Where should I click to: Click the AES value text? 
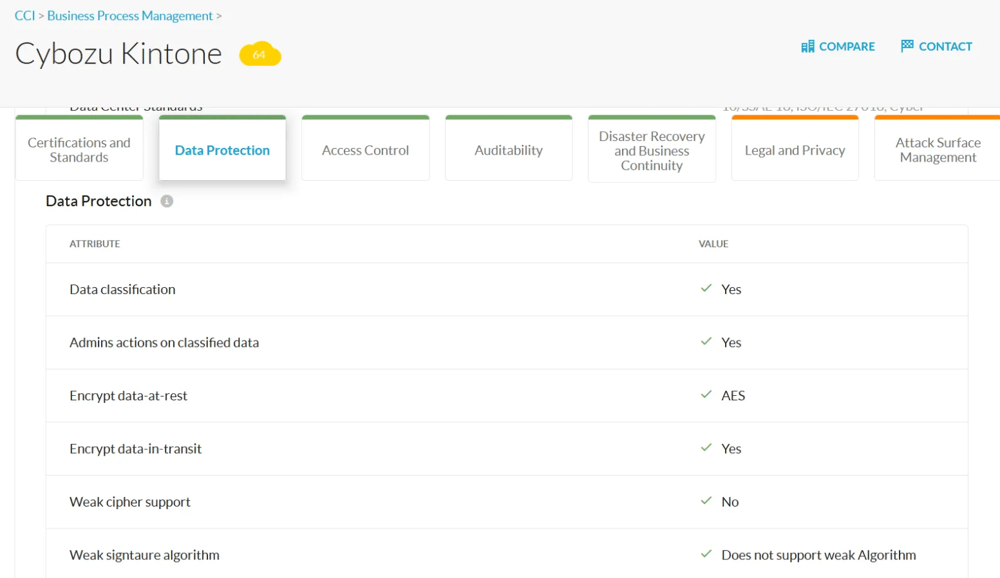point(733,396)
